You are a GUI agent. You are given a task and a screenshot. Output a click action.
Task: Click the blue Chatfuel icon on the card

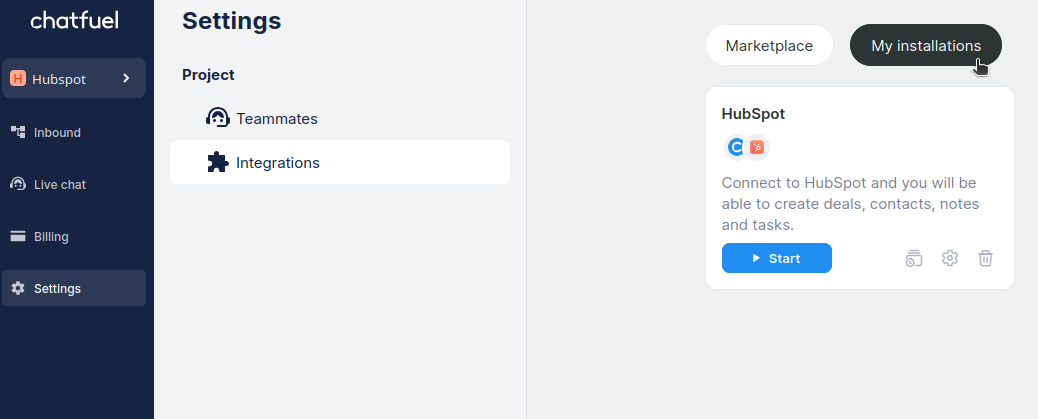(736, 148)
